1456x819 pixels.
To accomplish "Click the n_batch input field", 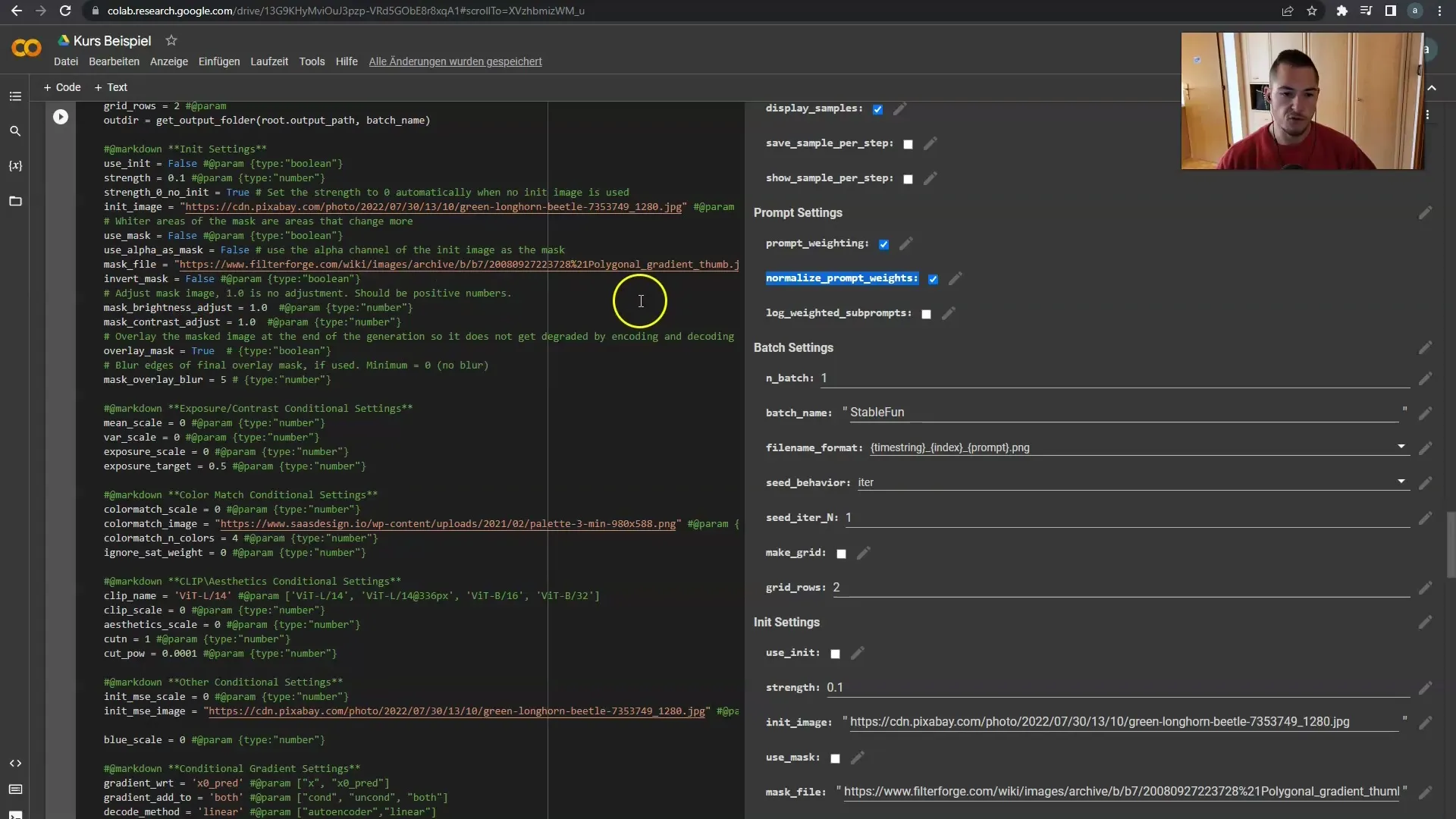I will pos(1114,378).
